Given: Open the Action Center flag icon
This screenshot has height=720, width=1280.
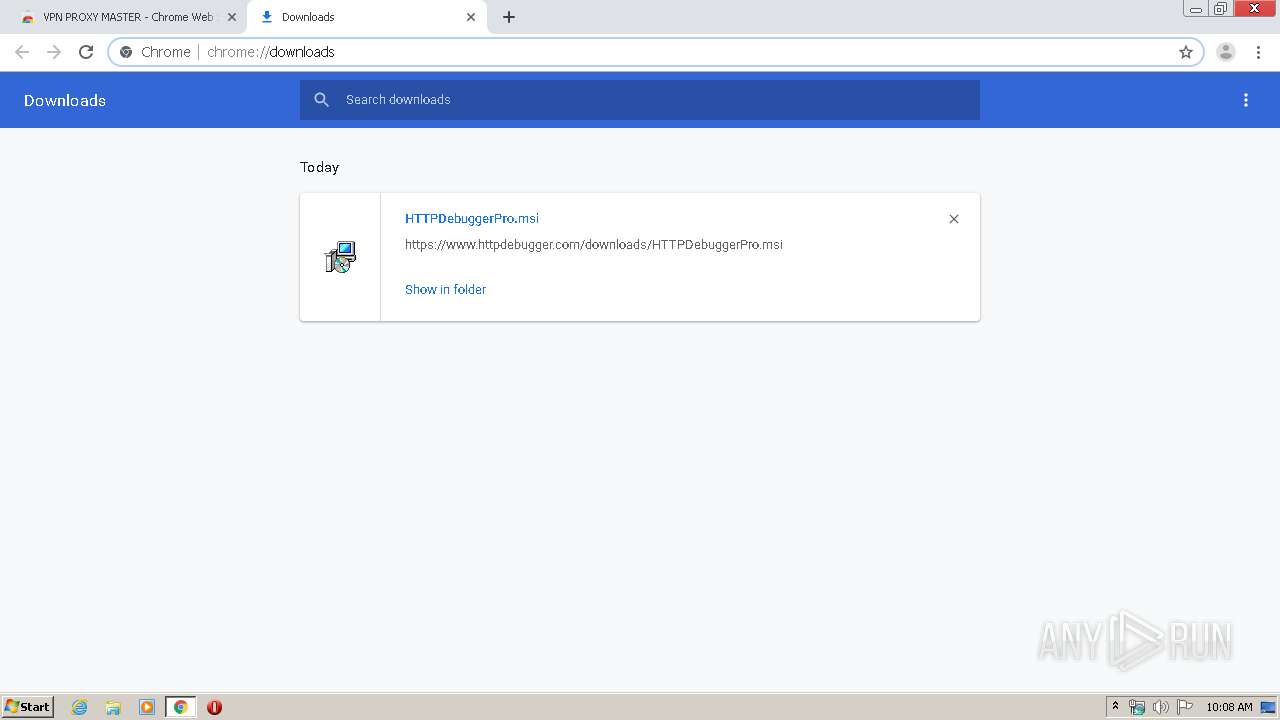Looking at the screenshot, I should 1185,707.
